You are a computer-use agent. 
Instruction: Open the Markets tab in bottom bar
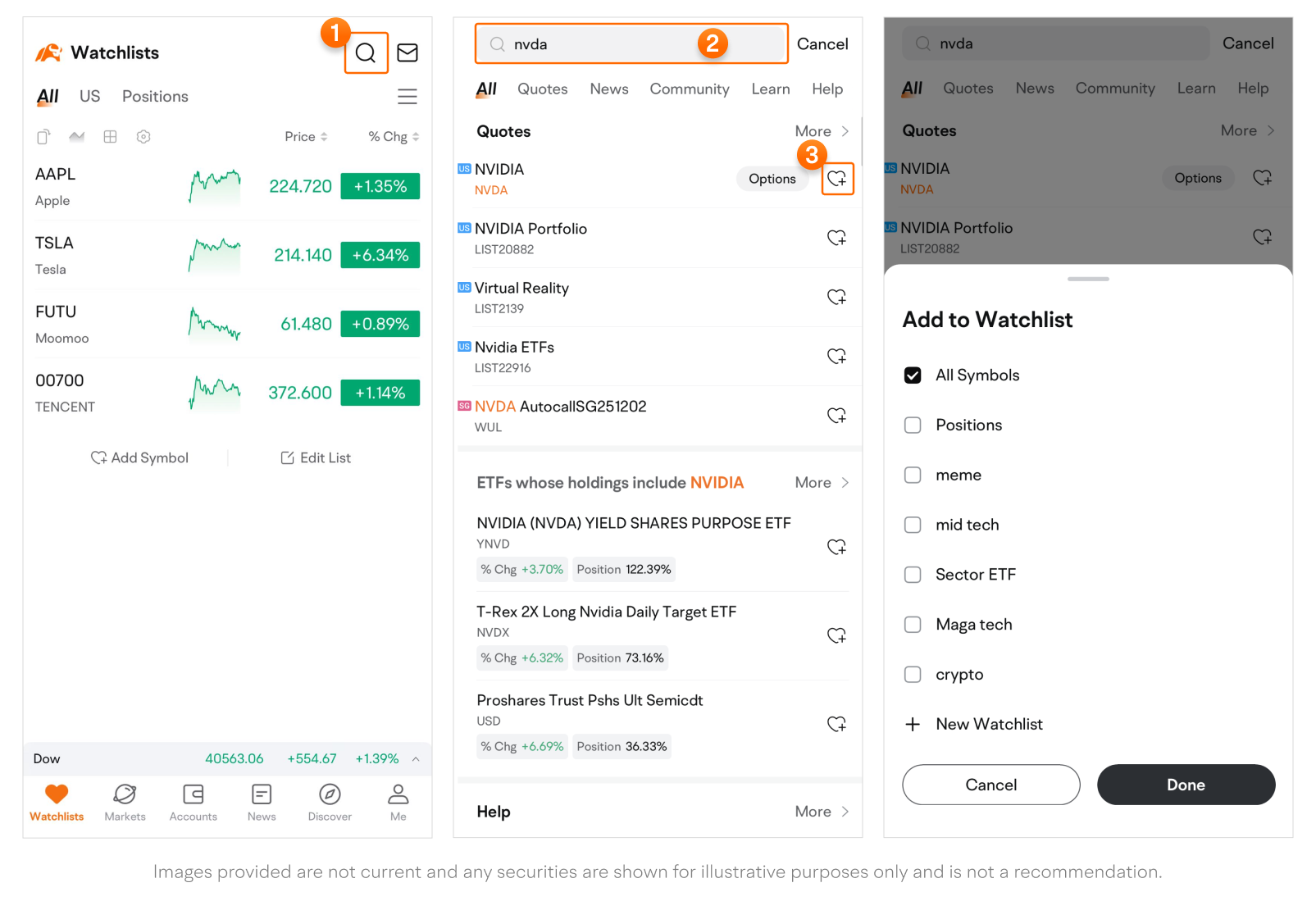click(125, 802)
